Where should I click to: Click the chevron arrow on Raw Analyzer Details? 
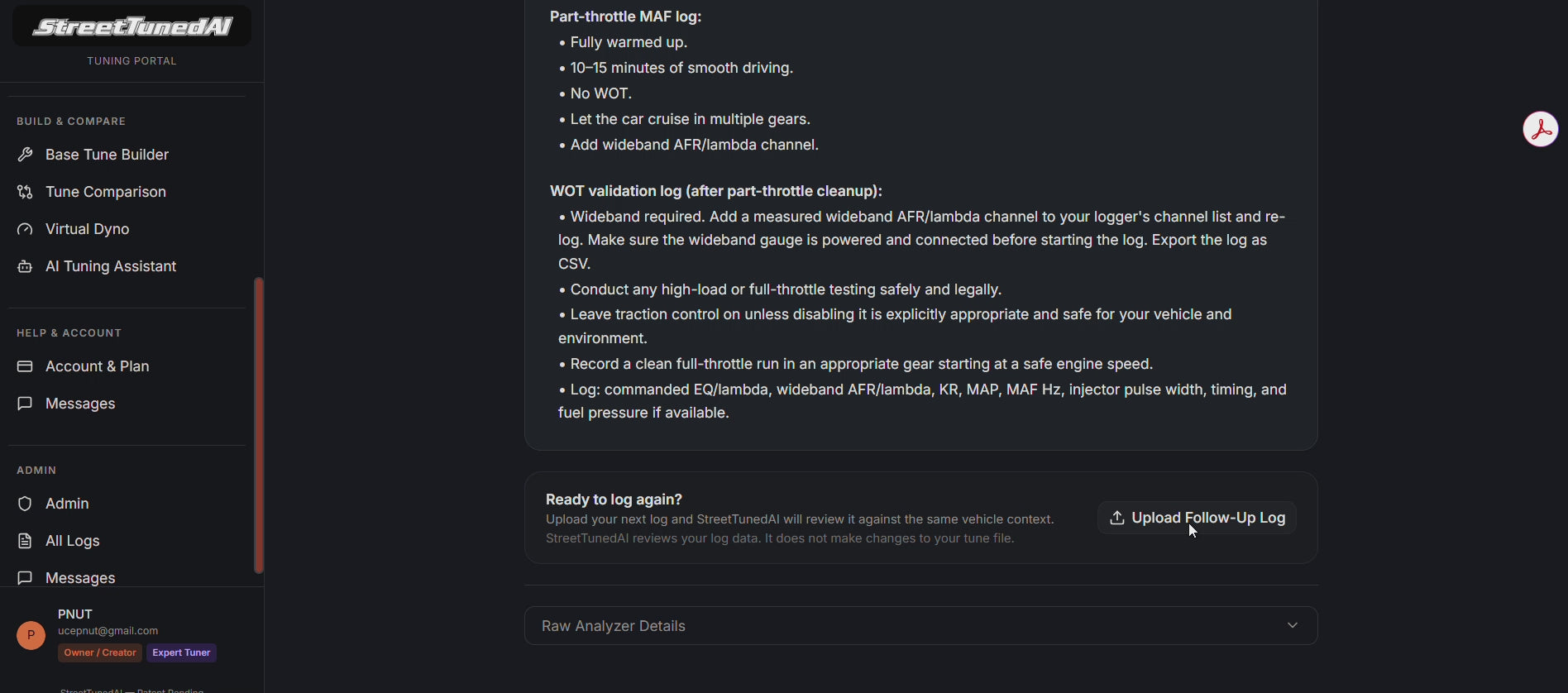(x=1293, y=626)
